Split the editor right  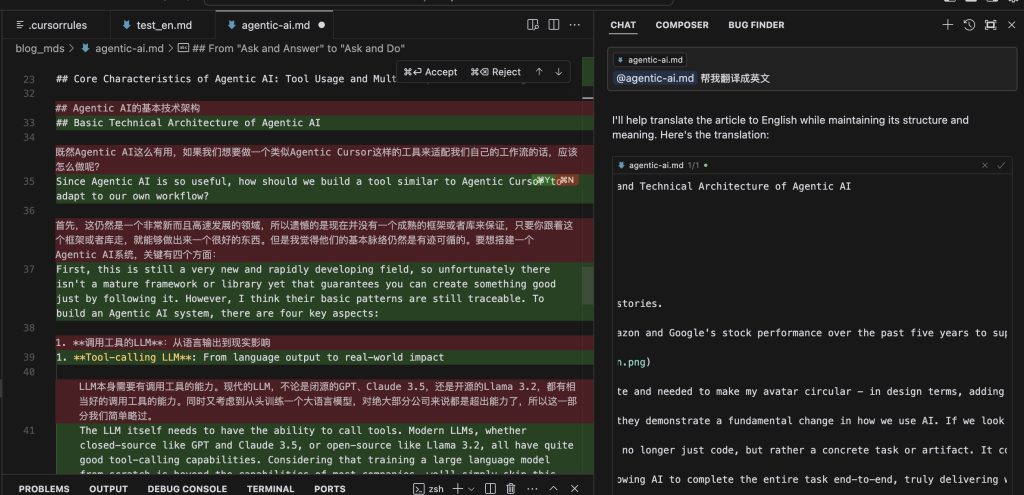554,25
